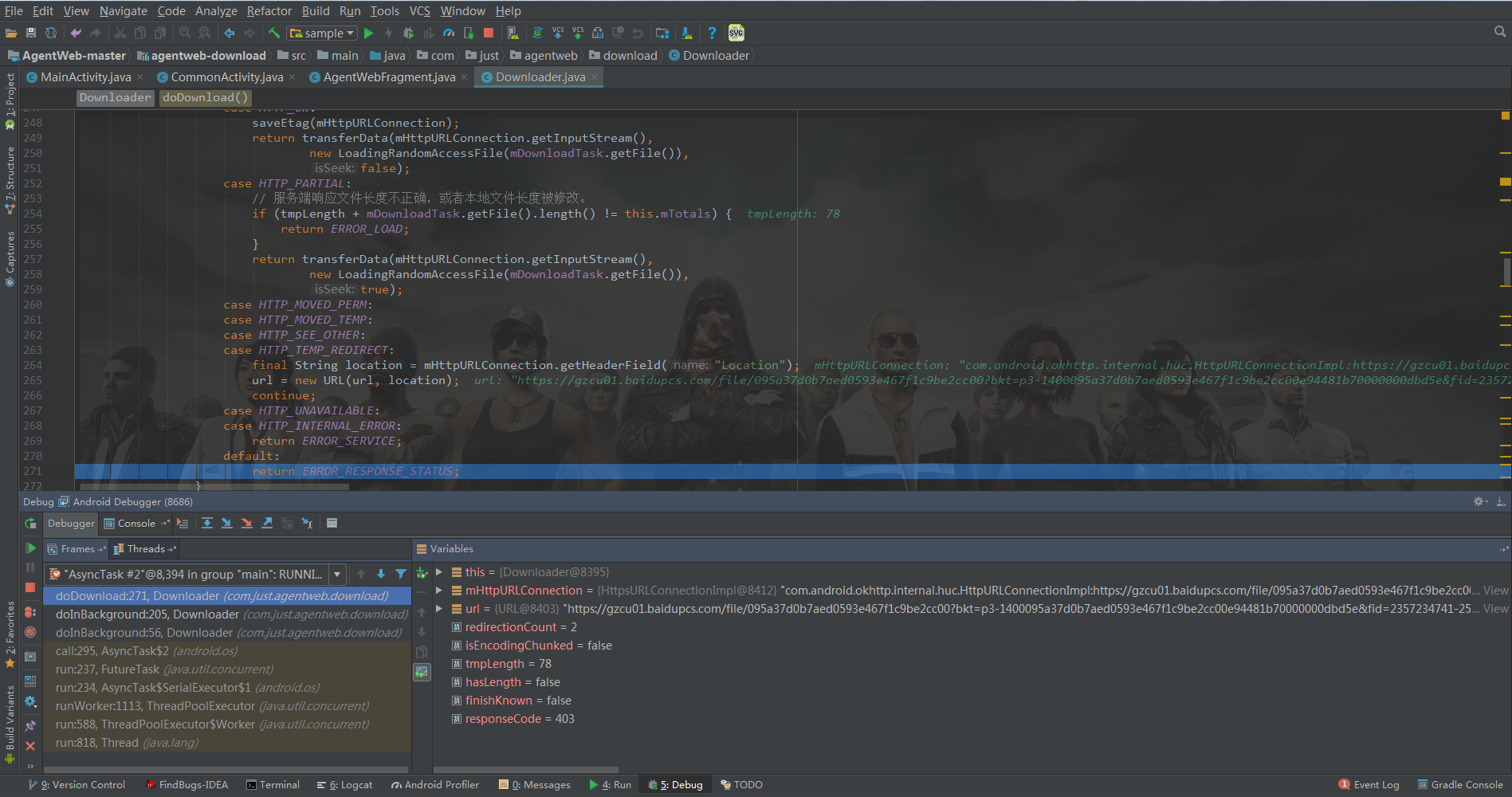Click Step Out in the debugger toolbar
Screen dimensions: 1512x797
click(267, 523)
